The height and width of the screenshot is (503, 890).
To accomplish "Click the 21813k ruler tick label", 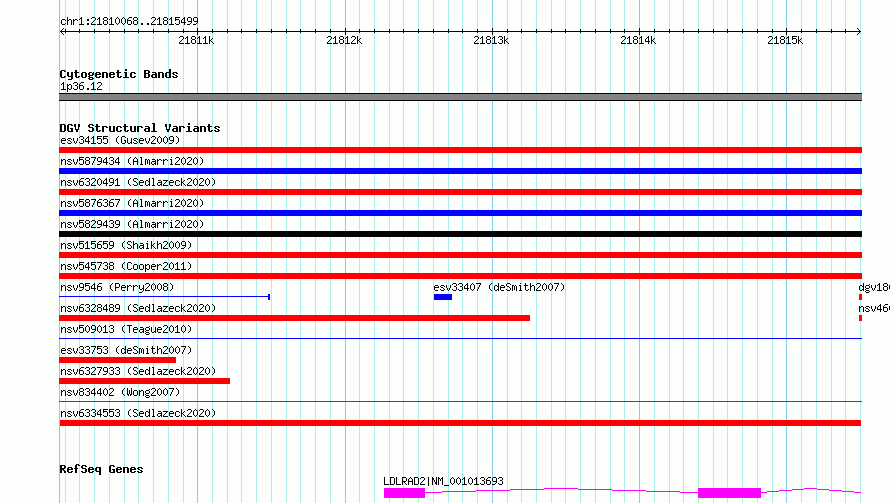I will click(491, 40).
